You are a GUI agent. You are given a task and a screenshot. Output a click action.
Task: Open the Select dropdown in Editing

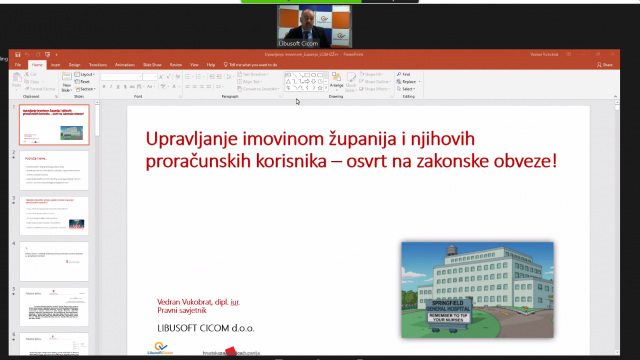click(406, 89)
